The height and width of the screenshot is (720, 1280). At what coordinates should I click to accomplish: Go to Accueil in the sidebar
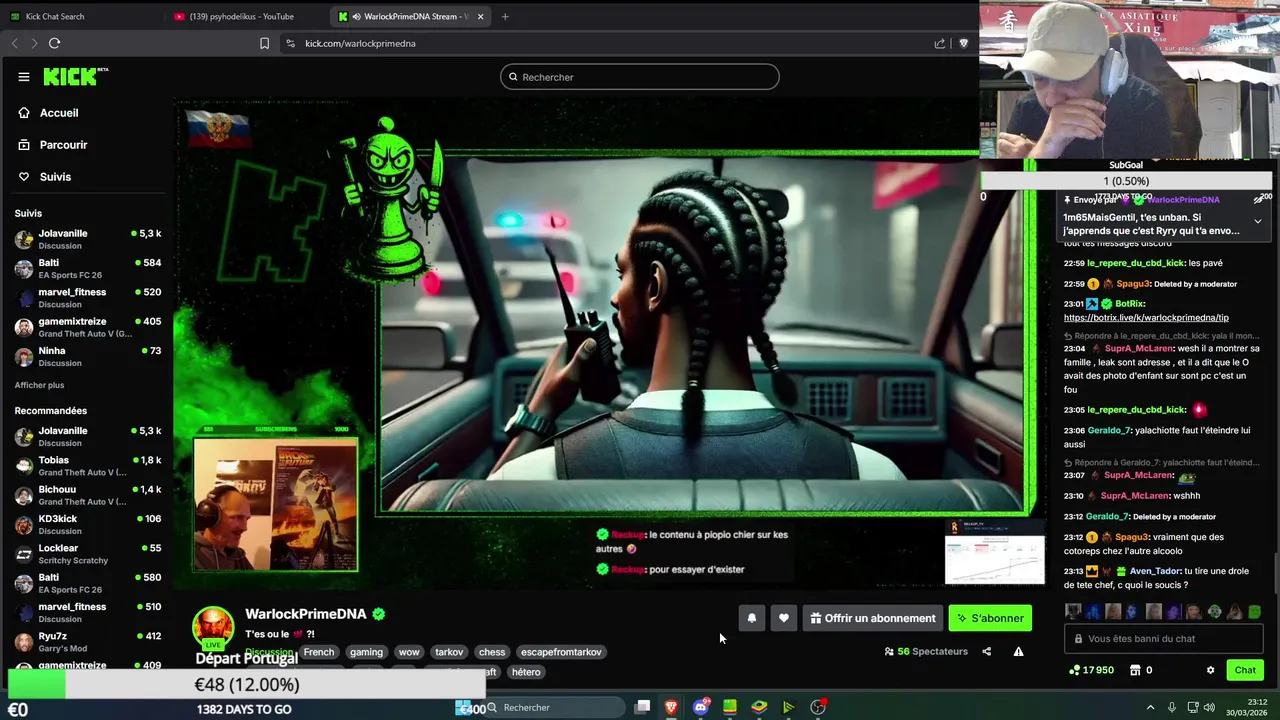59,113
